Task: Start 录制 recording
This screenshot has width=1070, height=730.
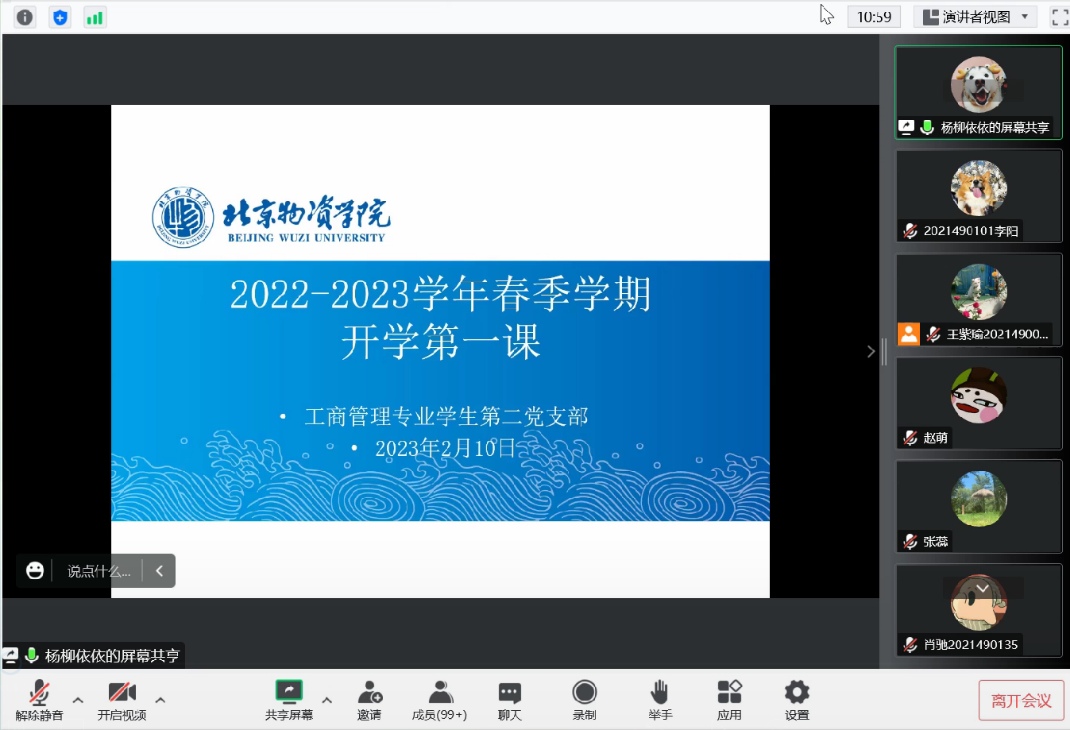Action: pyautogui.click(x=584, y=699)
